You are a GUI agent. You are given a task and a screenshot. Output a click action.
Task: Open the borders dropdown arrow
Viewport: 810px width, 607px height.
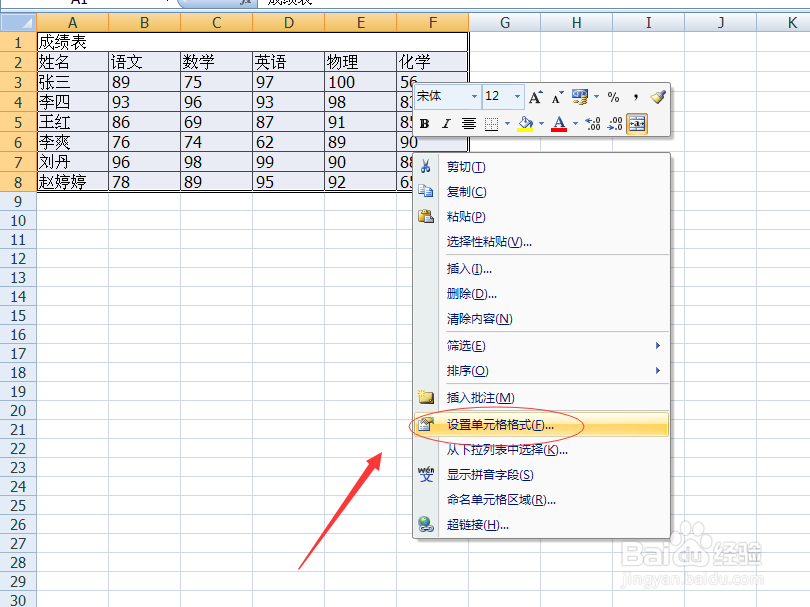(507, 122)
